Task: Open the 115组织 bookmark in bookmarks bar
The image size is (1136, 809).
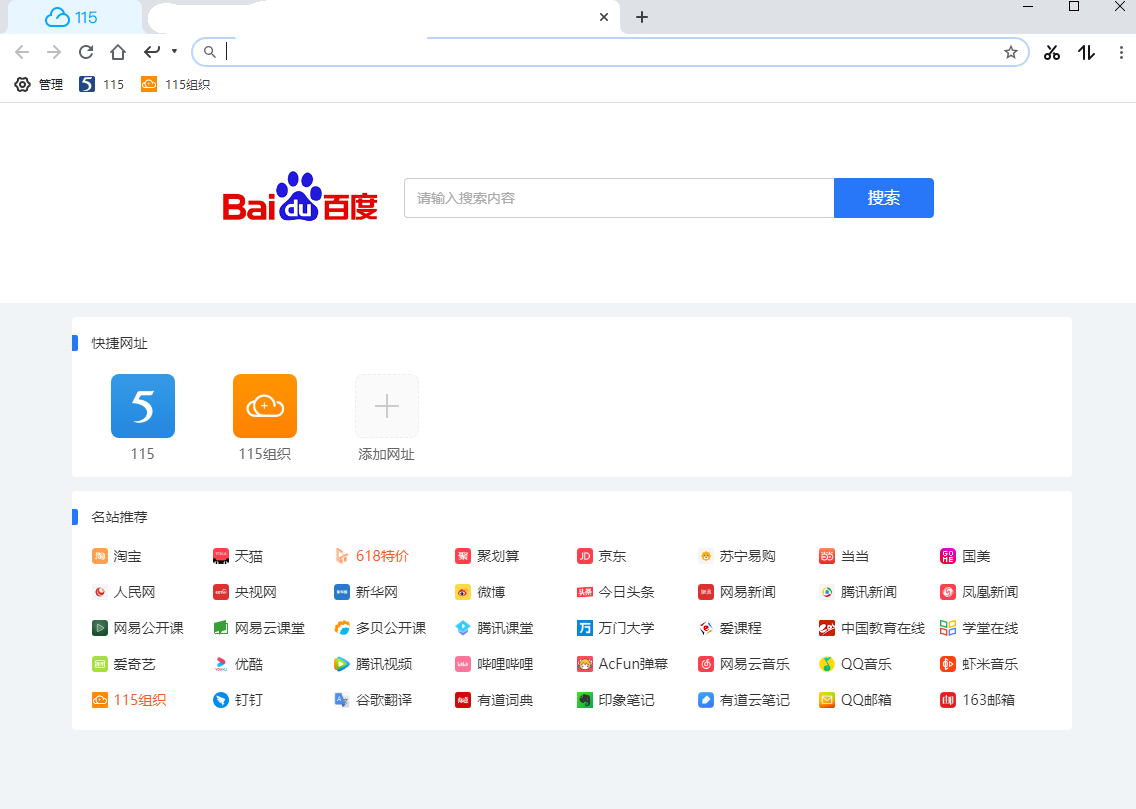Action: [x=175, y=85]
